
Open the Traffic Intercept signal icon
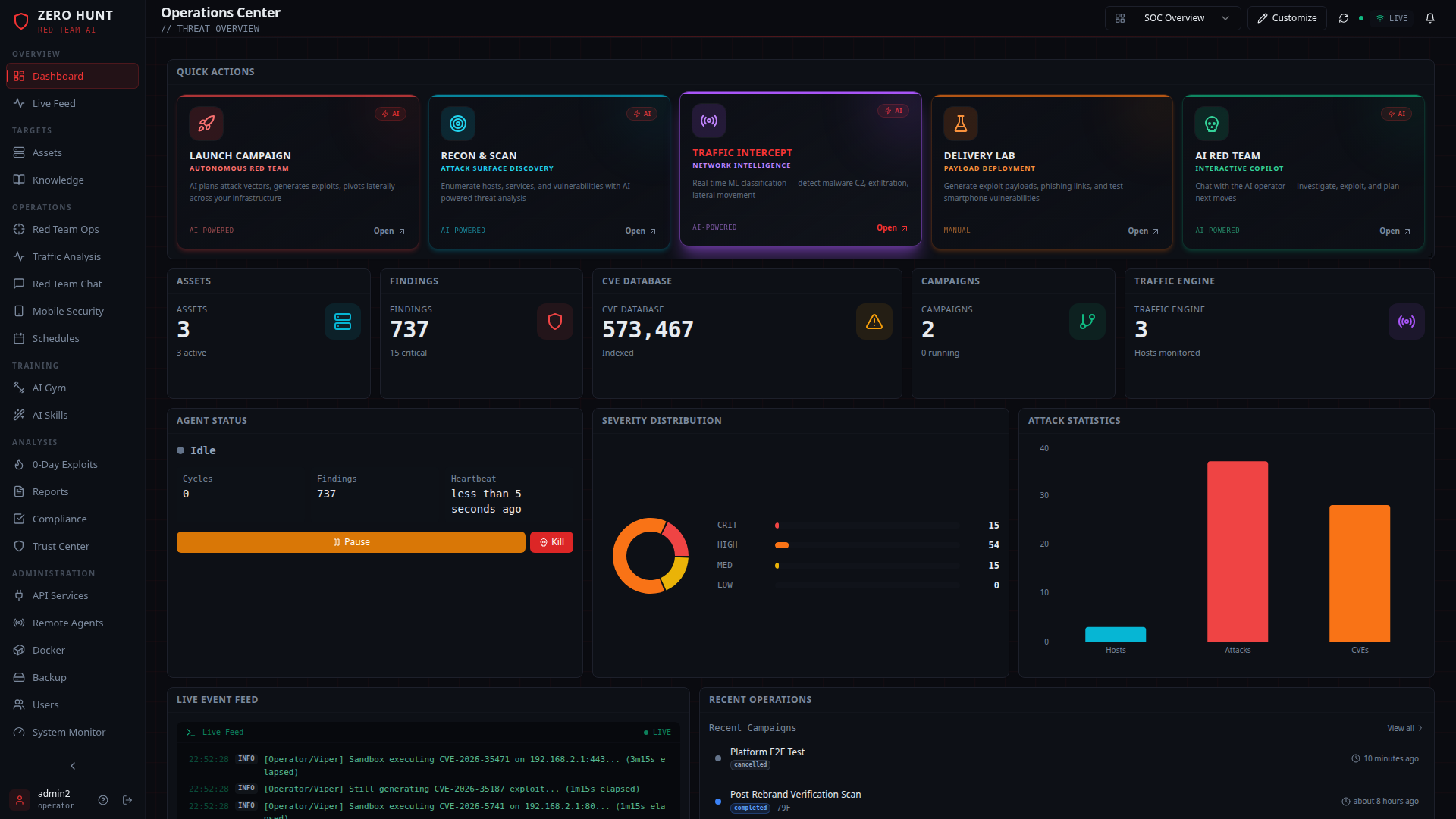[x=709, y=120]
